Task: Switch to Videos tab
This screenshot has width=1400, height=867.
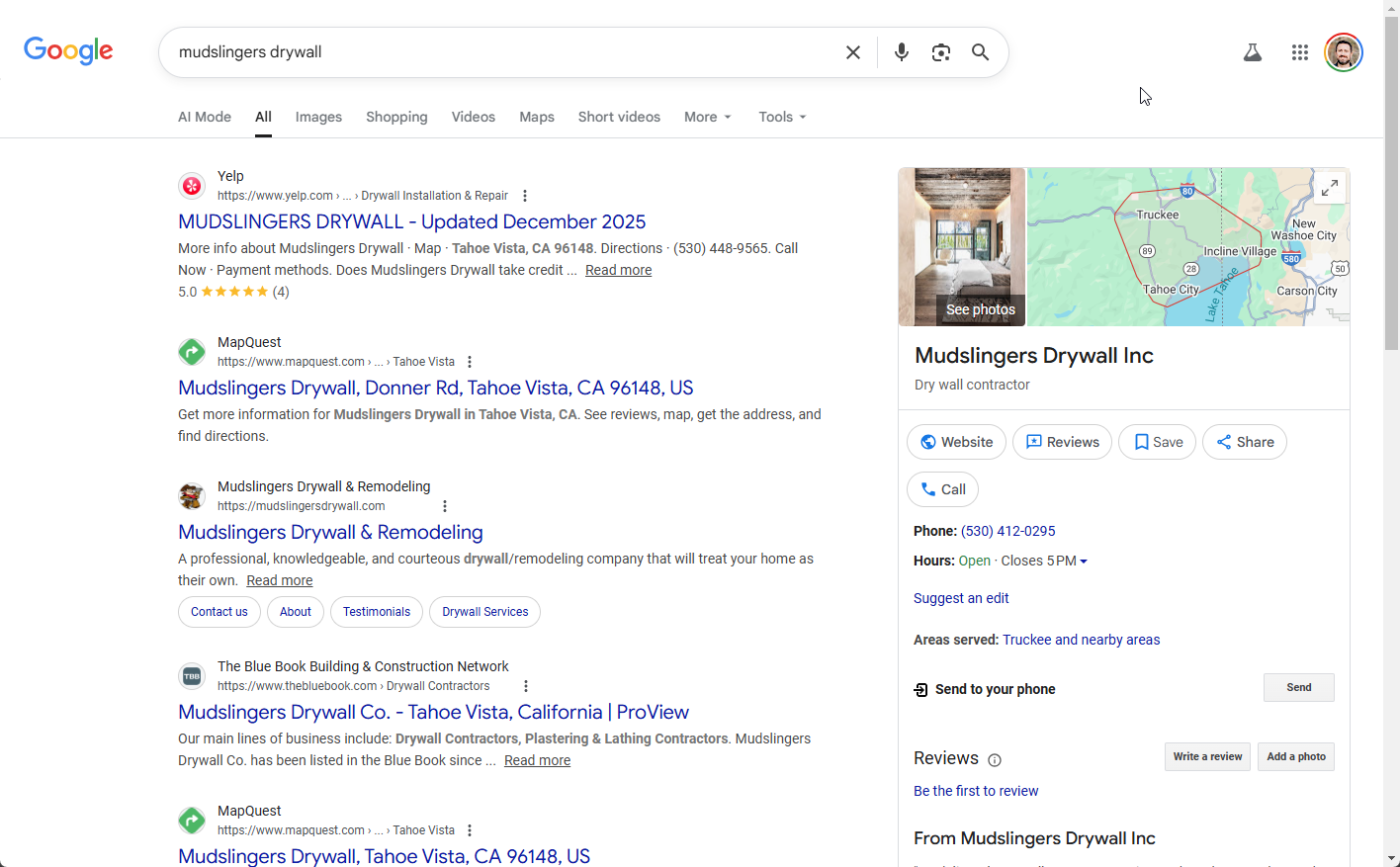Action: (474, 117)
